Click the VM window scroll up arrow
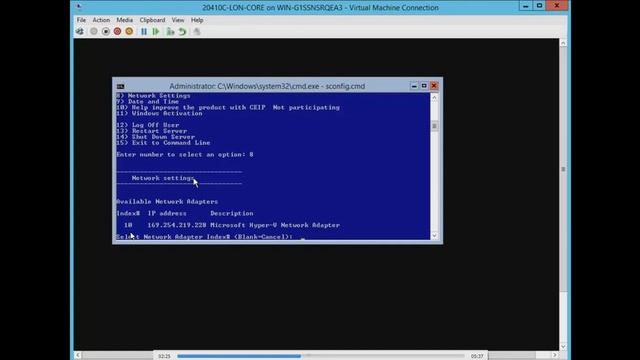The image size is (640, 360). pos(563,43)
